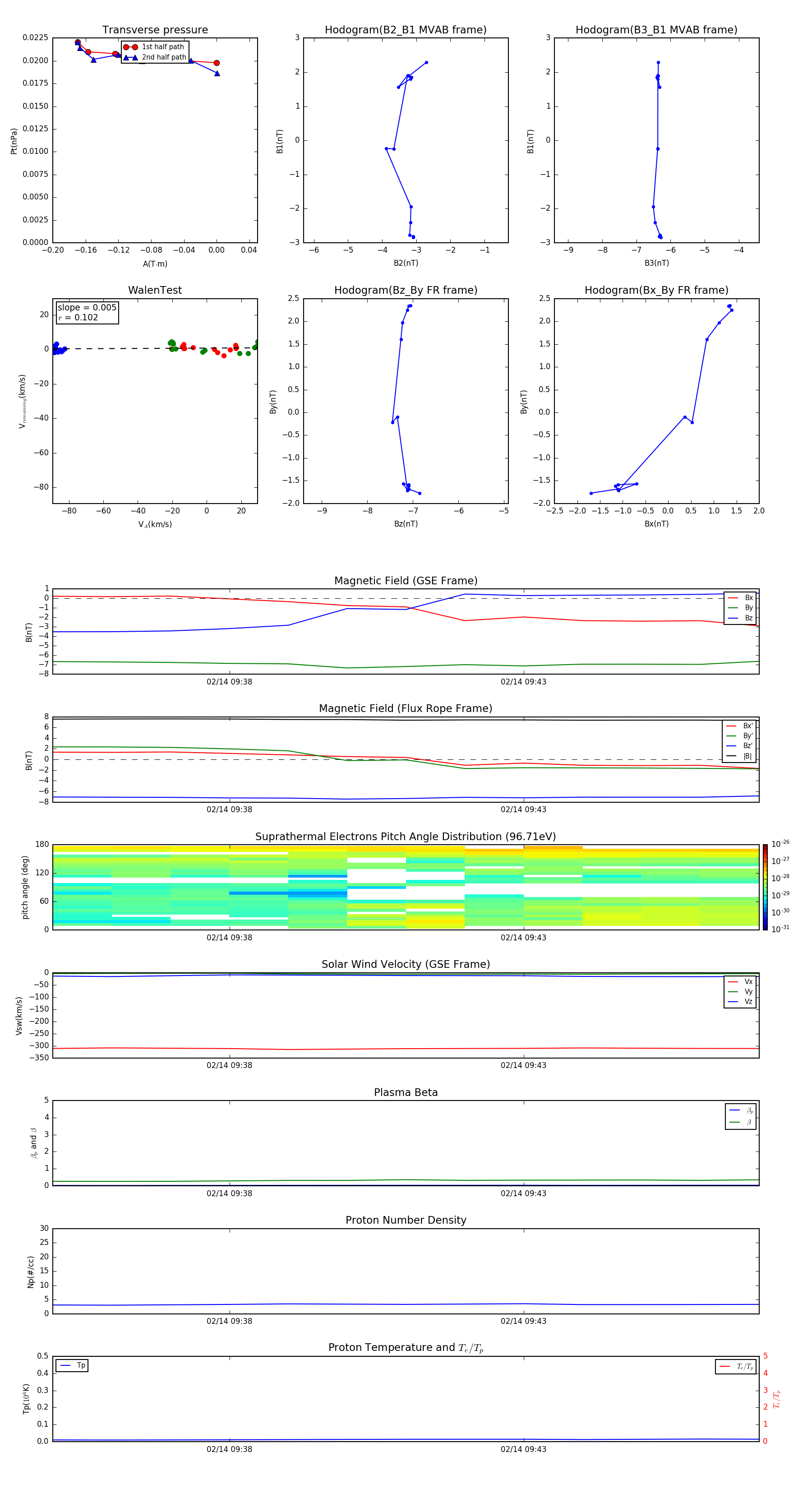Viewport: 812px width, 1489px height.
Task: Click the 'Np(#/cc)' axis label
Action: pos(31,1272)
